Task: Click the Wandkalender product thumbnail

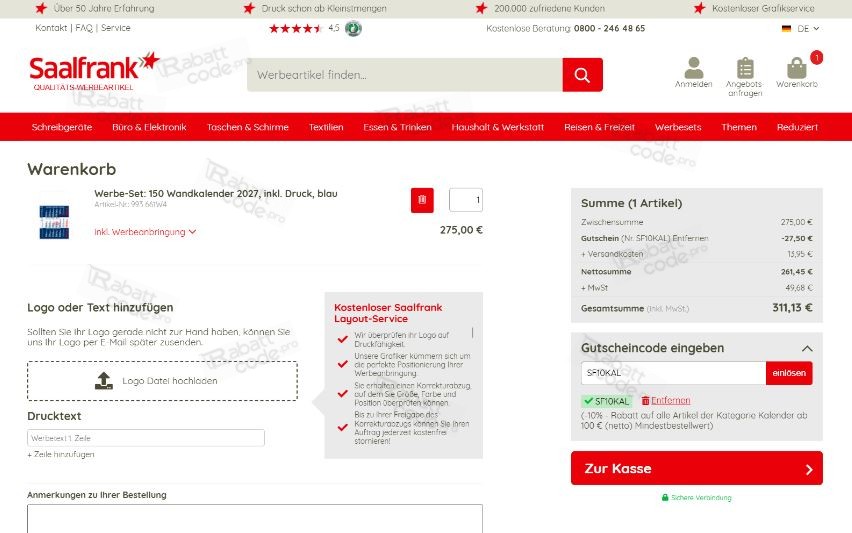Action: (x=54, y=222)
